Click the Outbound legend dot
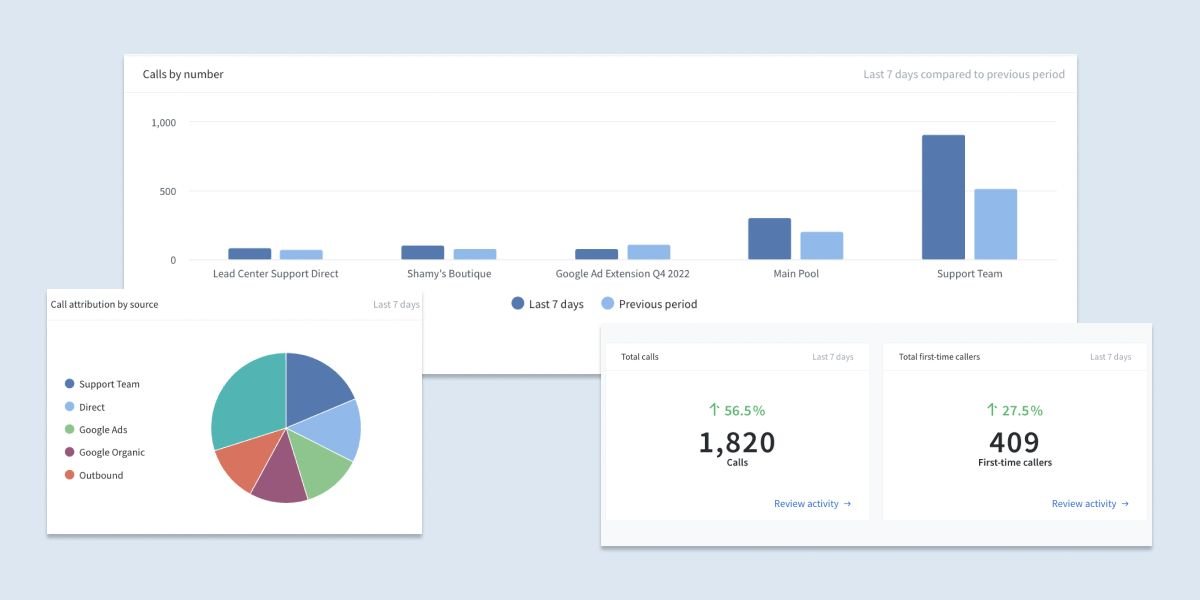Screen dimensions: 1200x600 click(x=68, y=475)
